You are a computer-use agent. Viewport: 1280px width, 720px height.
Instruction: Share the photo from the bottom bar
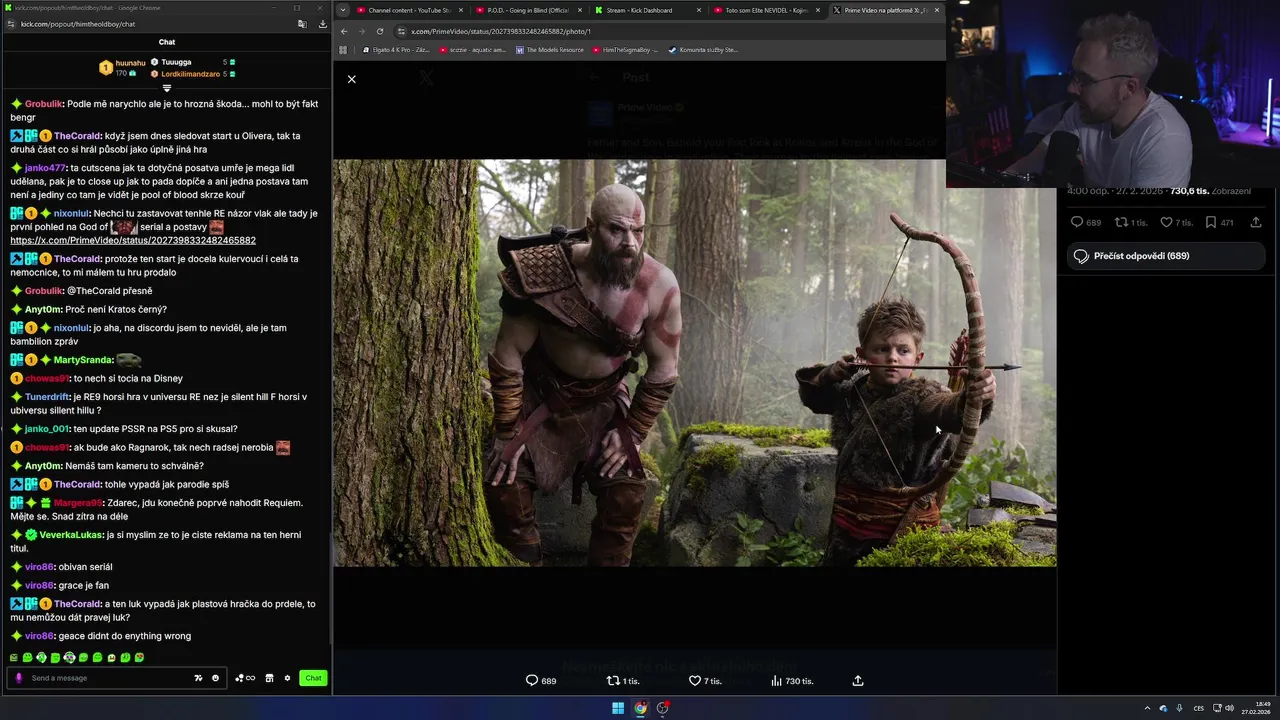[x=857, y=681]
